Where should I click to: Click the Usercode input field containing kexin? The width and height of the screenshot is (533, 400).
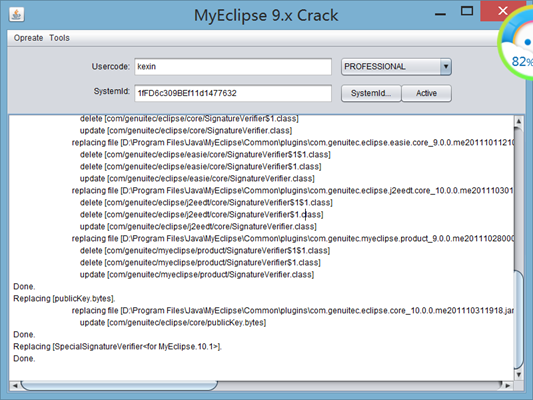click(233, 67)
